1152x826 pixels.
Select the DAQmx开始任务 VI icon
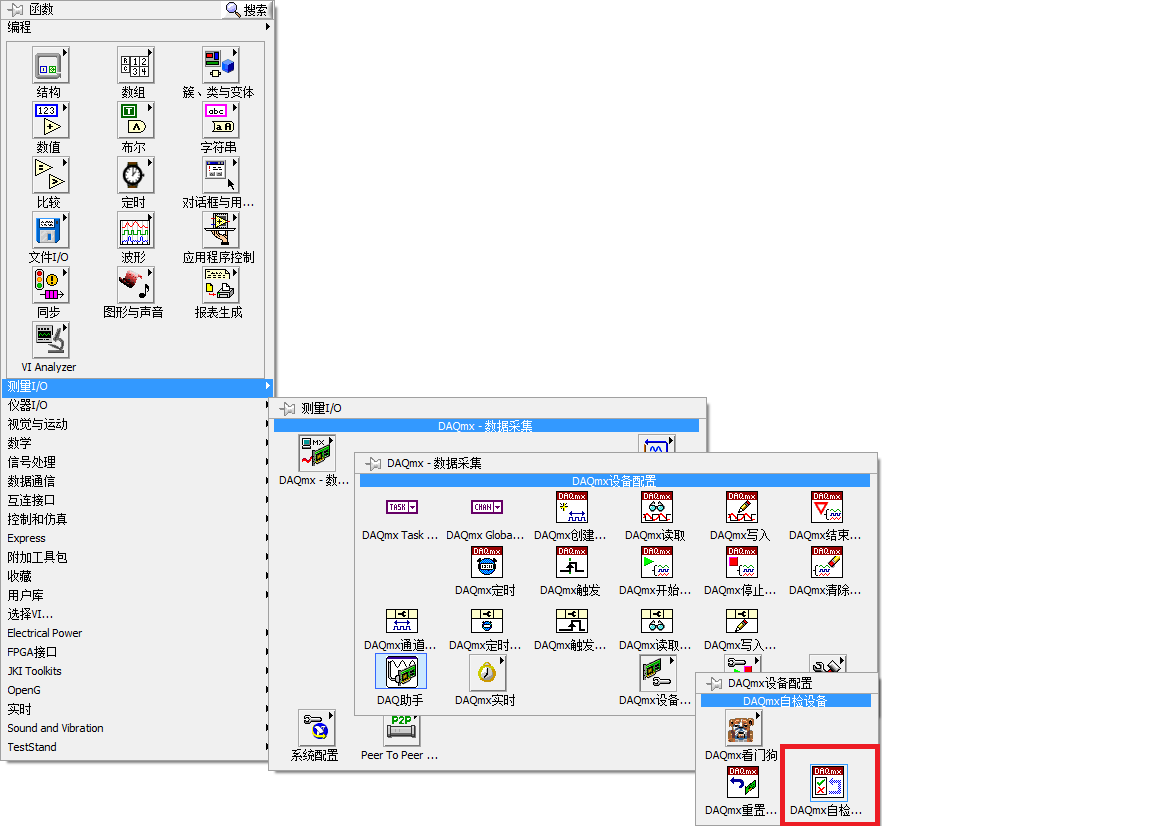pos(657,562)
